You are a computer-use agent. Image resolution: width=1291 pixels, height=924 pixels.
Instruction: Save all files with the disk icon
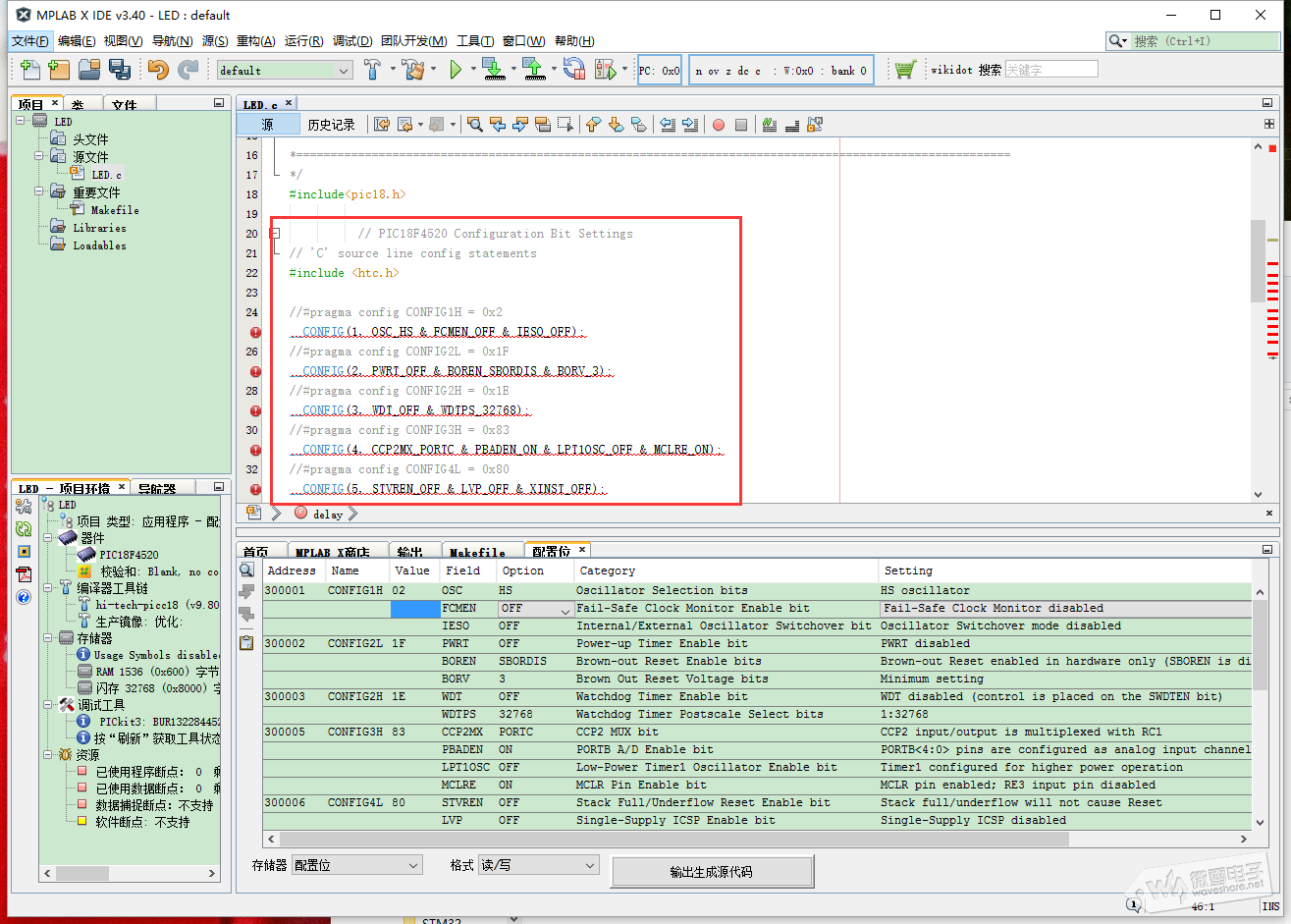click(x=120, y=70)
